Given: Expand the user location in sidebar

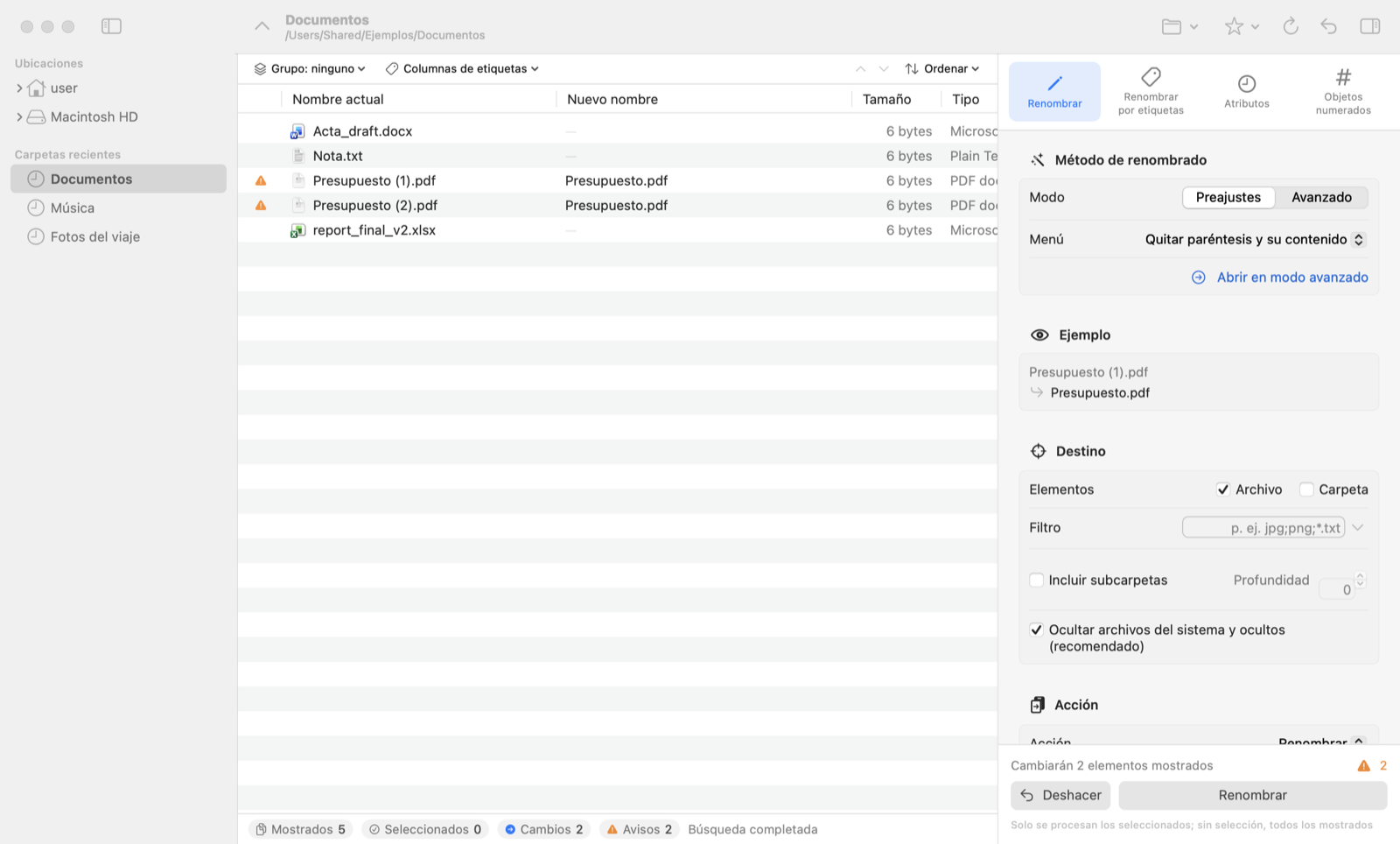Looking at the screenshot, I should [19, 88].
